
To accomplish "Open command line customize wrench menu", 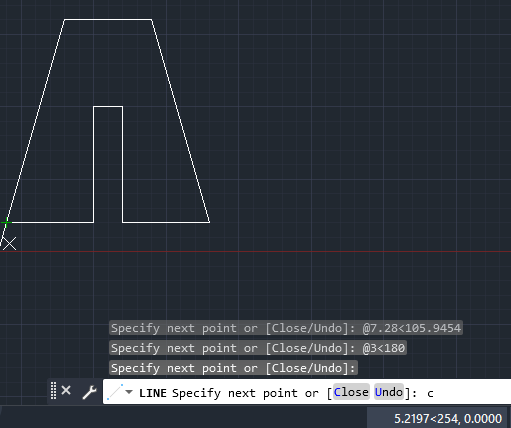I will pos(89,392).
